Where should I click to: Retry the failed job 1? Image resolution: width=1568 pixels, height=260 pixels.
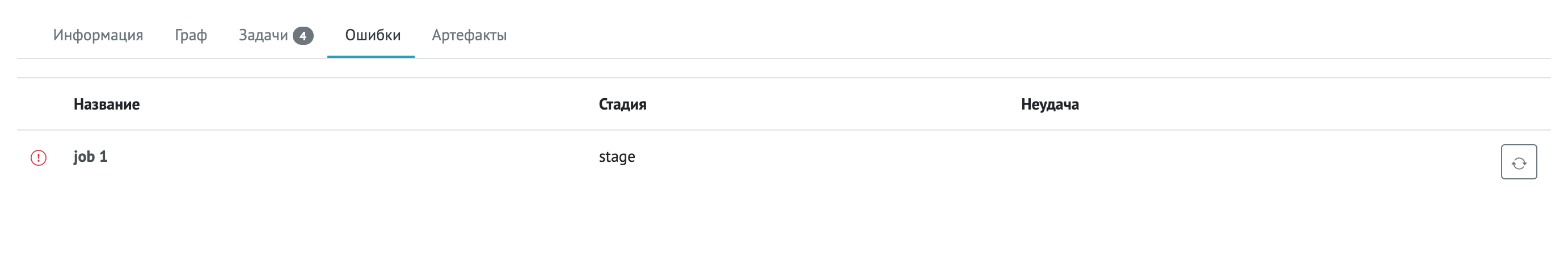[1518, 162]
